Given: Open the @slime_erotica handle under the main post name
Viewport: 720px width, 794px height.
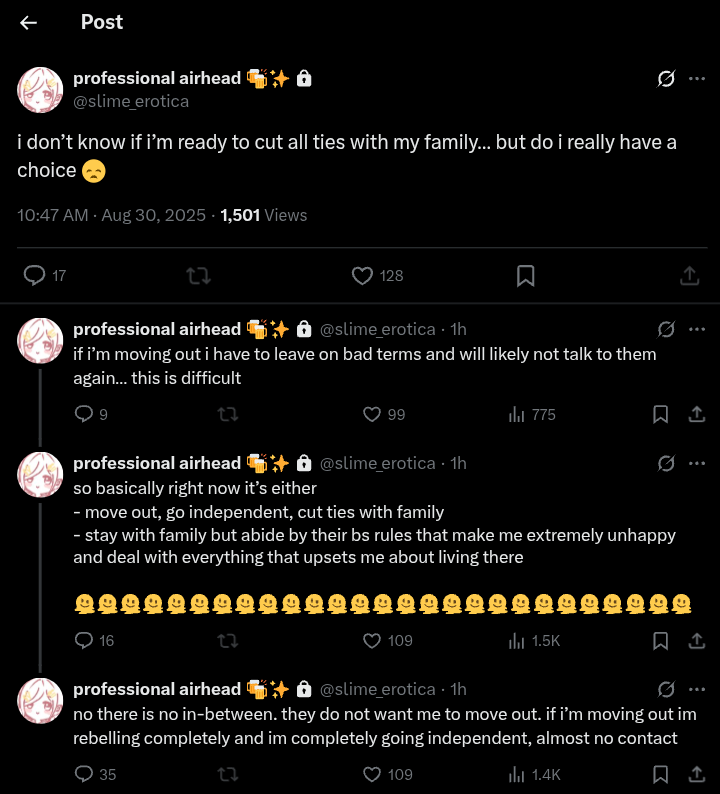Looking at the screenshot, I should coord(131,101).
